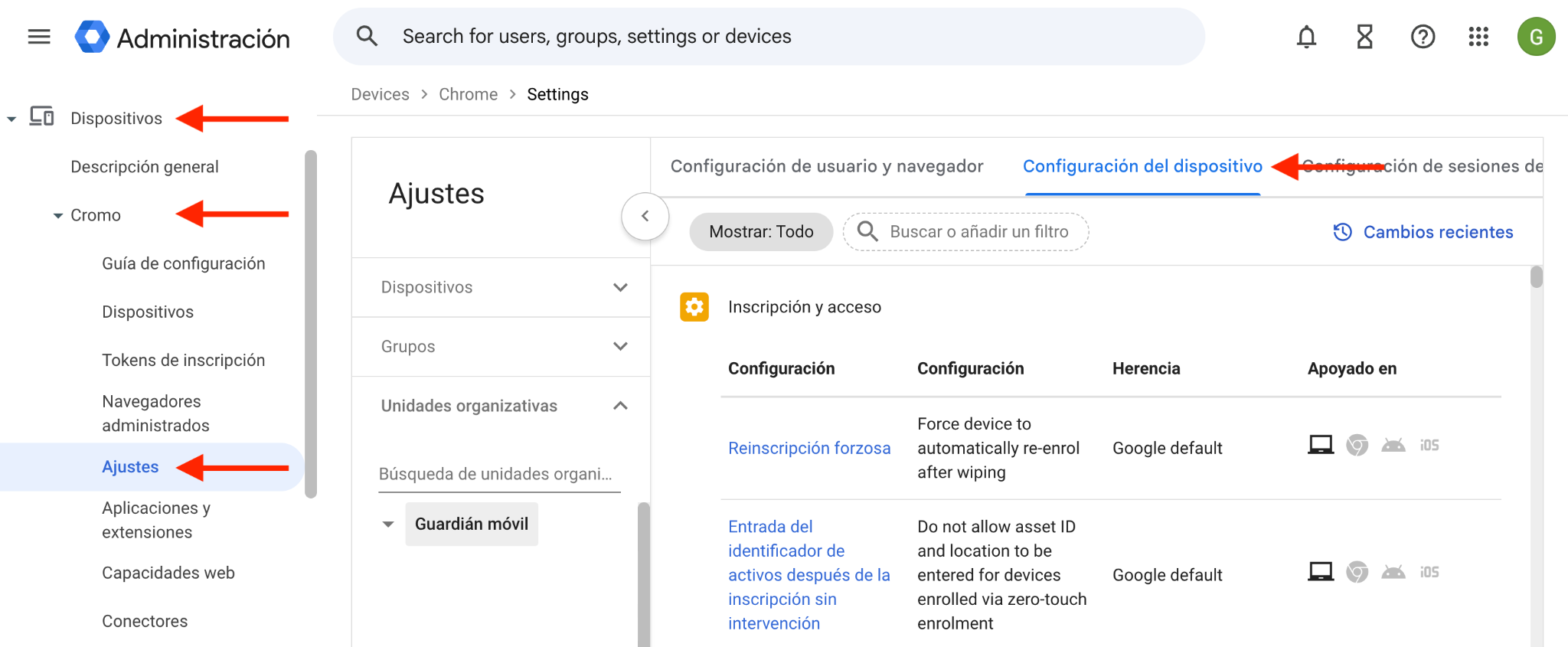Open the Reinscripción forzosa setting link
This screenshot has height=647, width=1568.
click(x=809, y=448)
